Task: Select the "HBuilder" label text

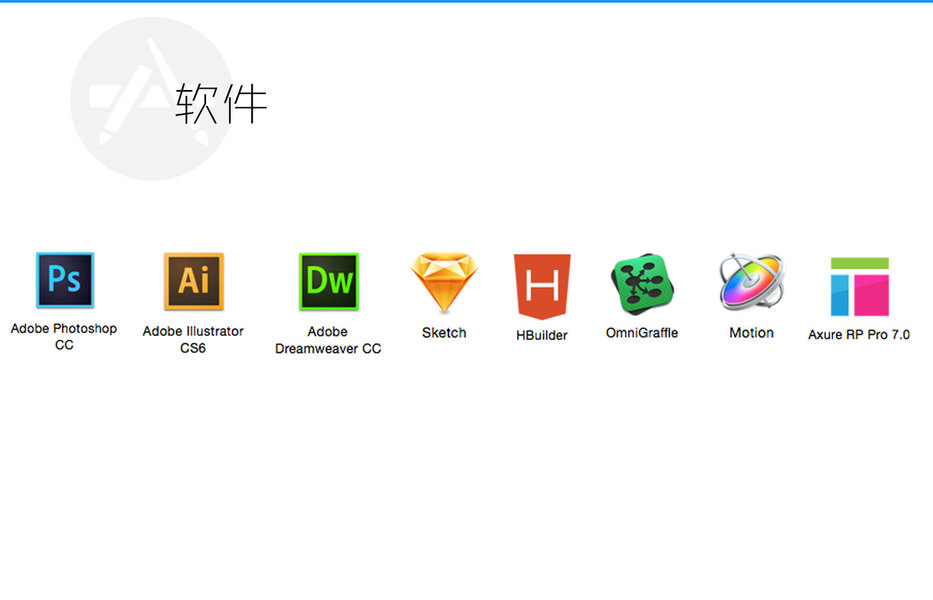Action: coord(542,335)
